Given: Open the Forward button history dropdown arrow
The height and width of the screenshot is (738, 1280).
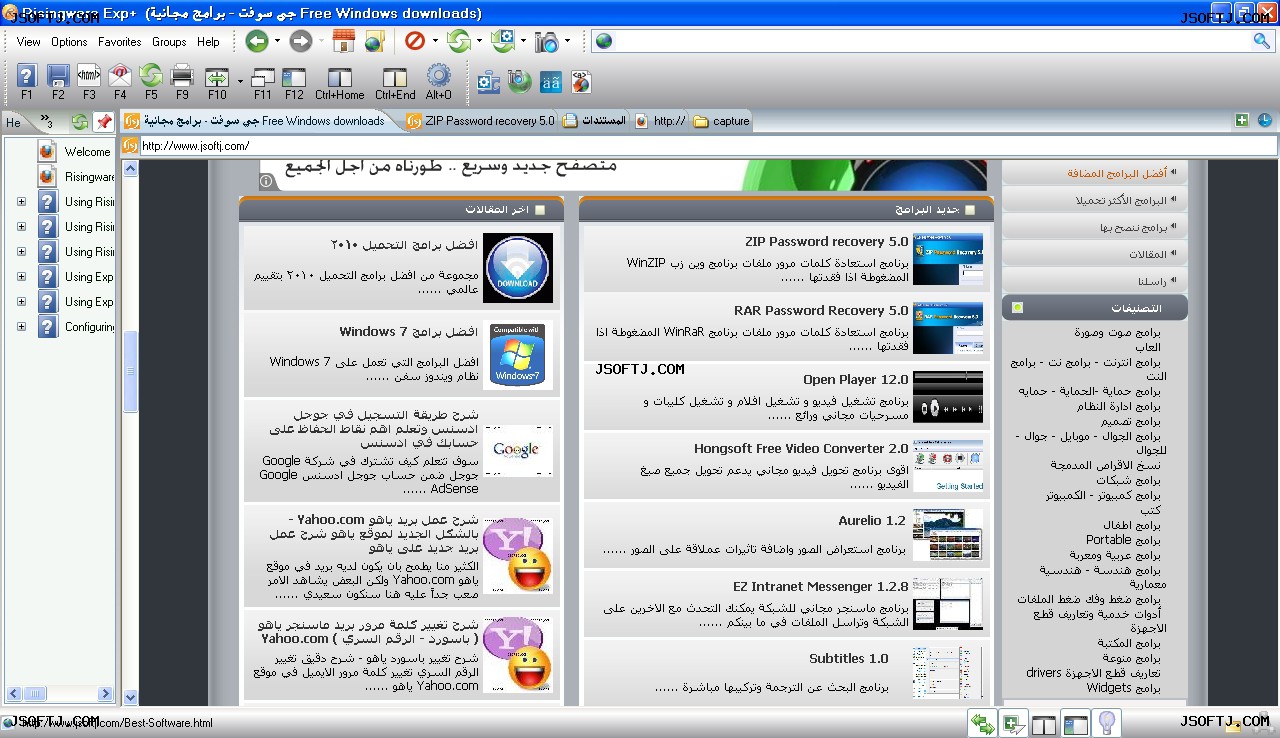Looking at the screenshot, I should coord(322,42).
